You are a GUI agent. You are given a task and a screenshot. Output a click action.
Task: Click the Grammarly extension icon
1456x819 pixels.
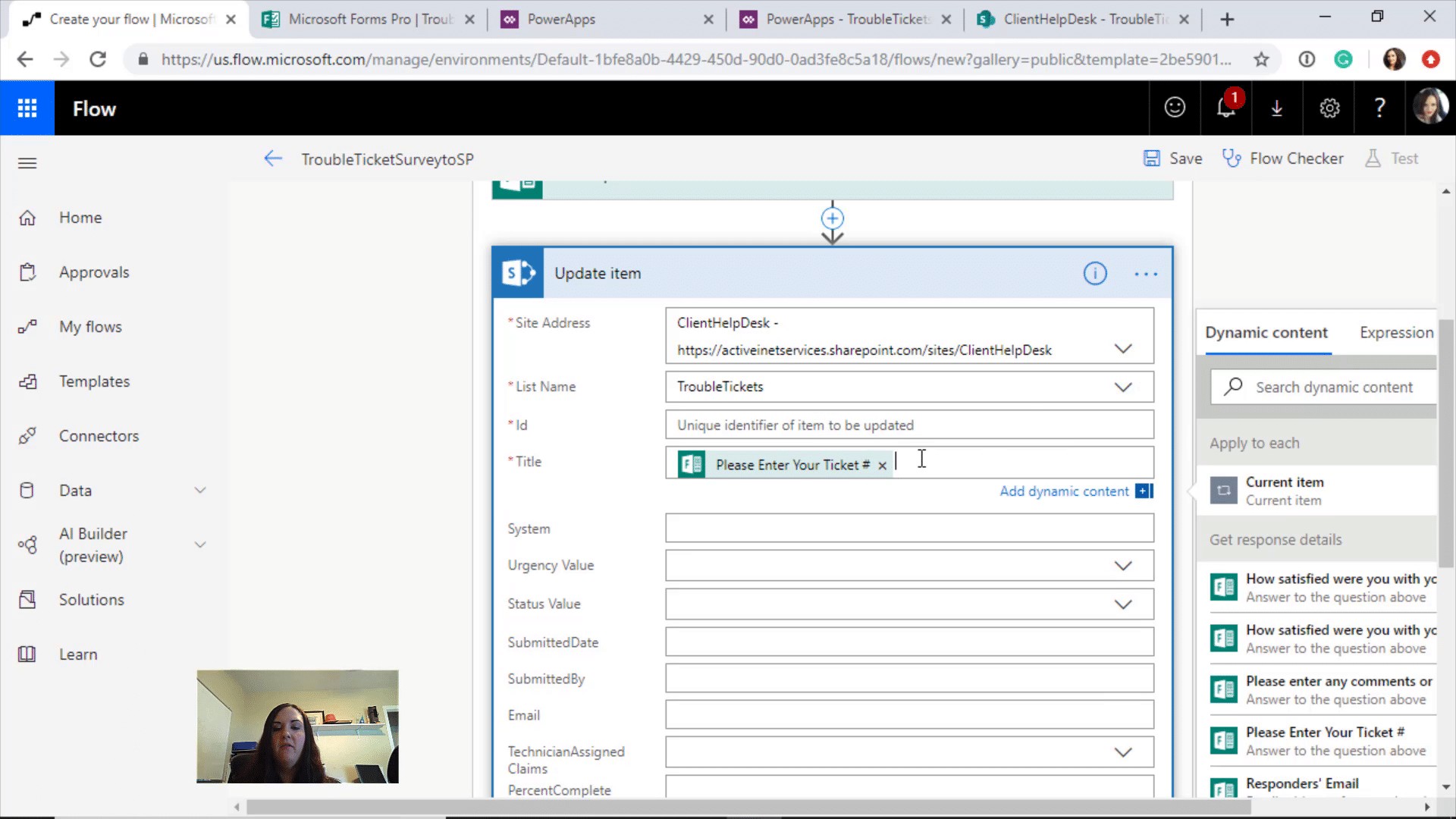pyautogui.click(x=1343, y=59)
